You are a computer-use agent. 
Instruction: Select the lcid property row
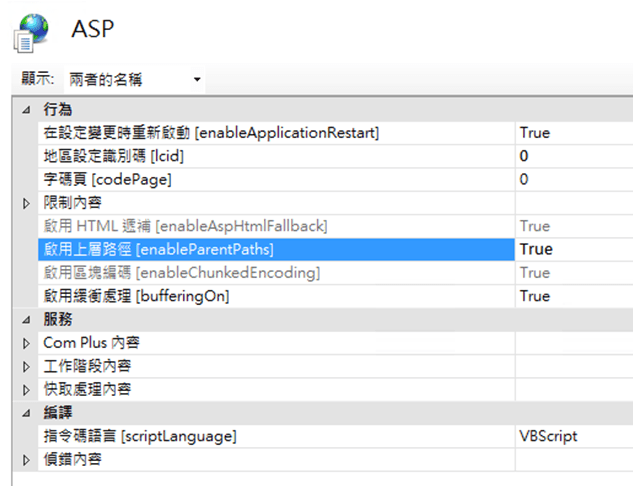pyautogui.click(x=113, y=156)
